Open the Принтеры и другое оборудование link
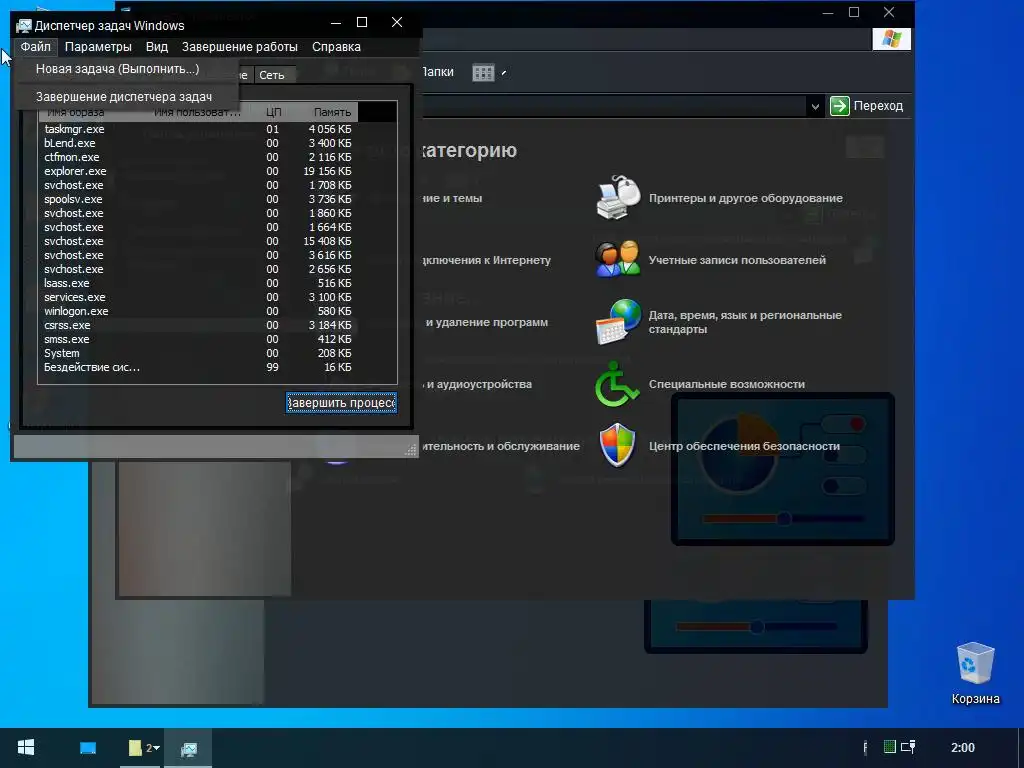Viewport: 1024px width, 768px height. [746, 198]
